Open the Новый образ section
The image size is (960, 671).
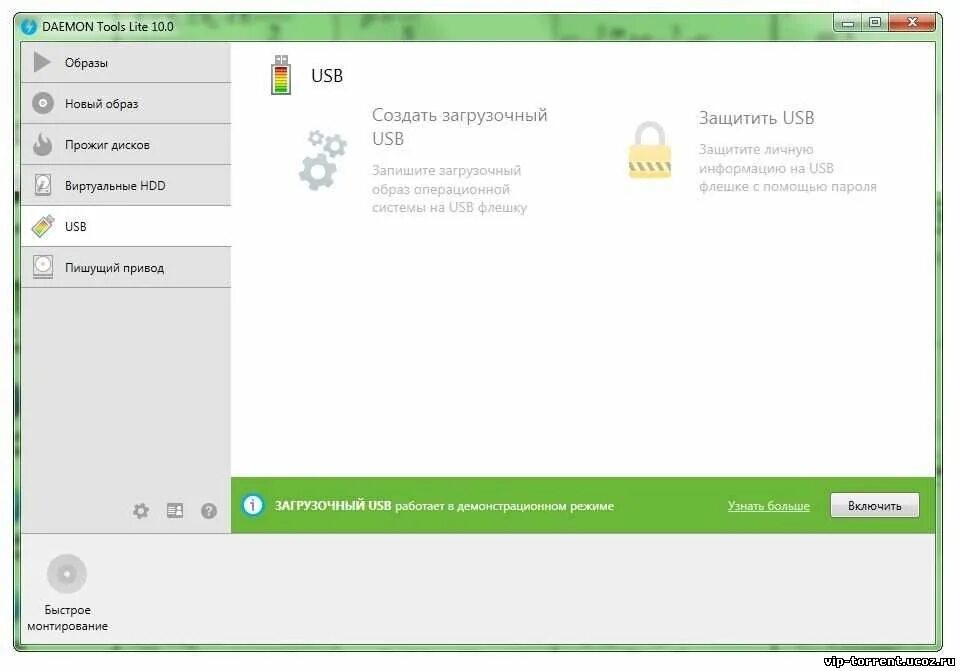[126, 103]
